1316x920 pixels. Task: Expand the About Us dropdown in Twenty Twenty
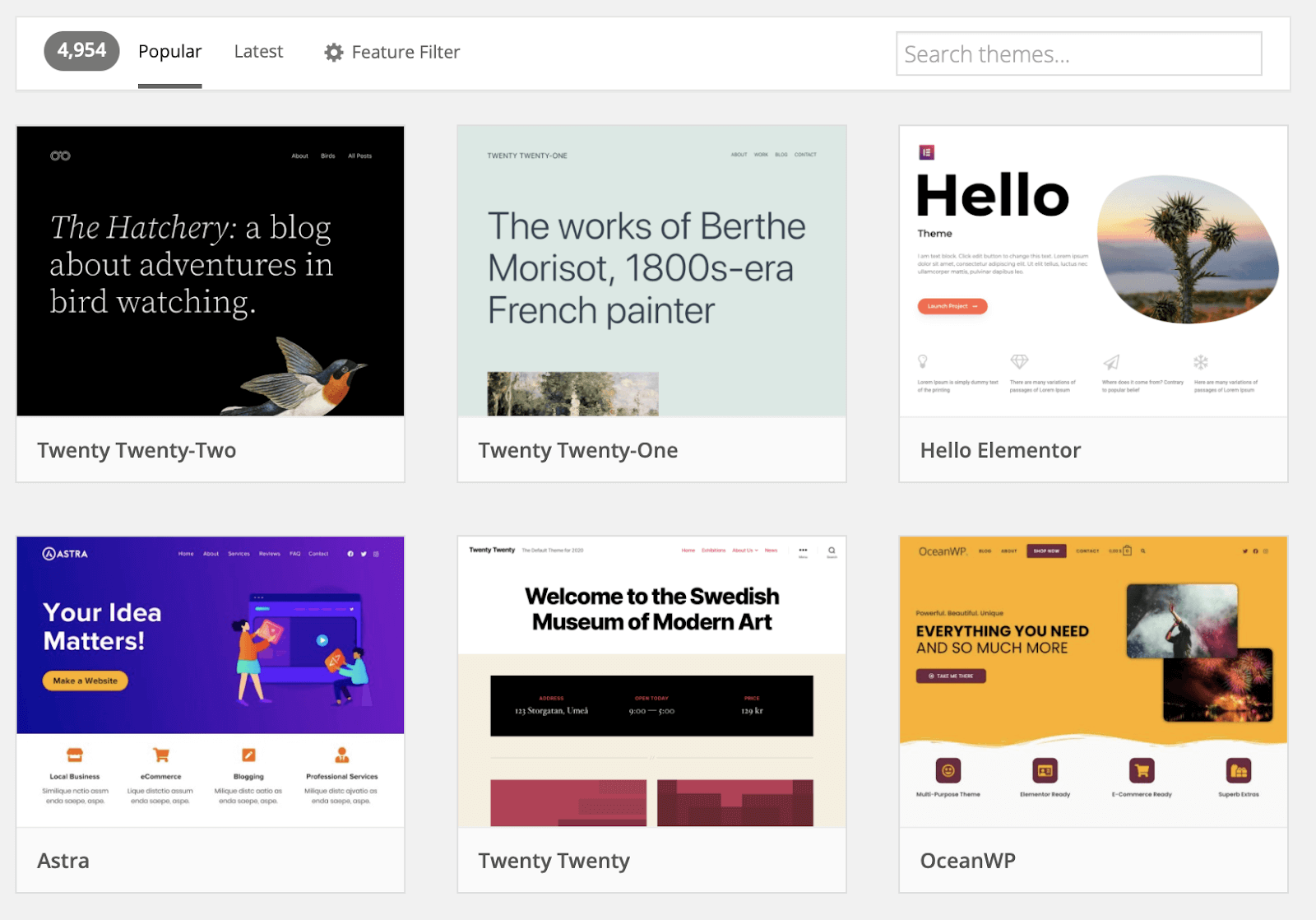click(743, 551)
